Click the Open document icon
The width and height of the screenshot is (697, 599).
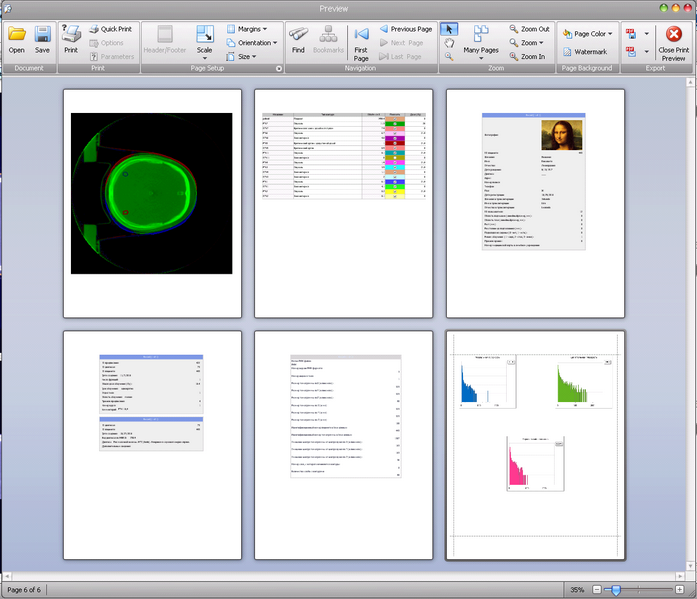coord(17,39)
